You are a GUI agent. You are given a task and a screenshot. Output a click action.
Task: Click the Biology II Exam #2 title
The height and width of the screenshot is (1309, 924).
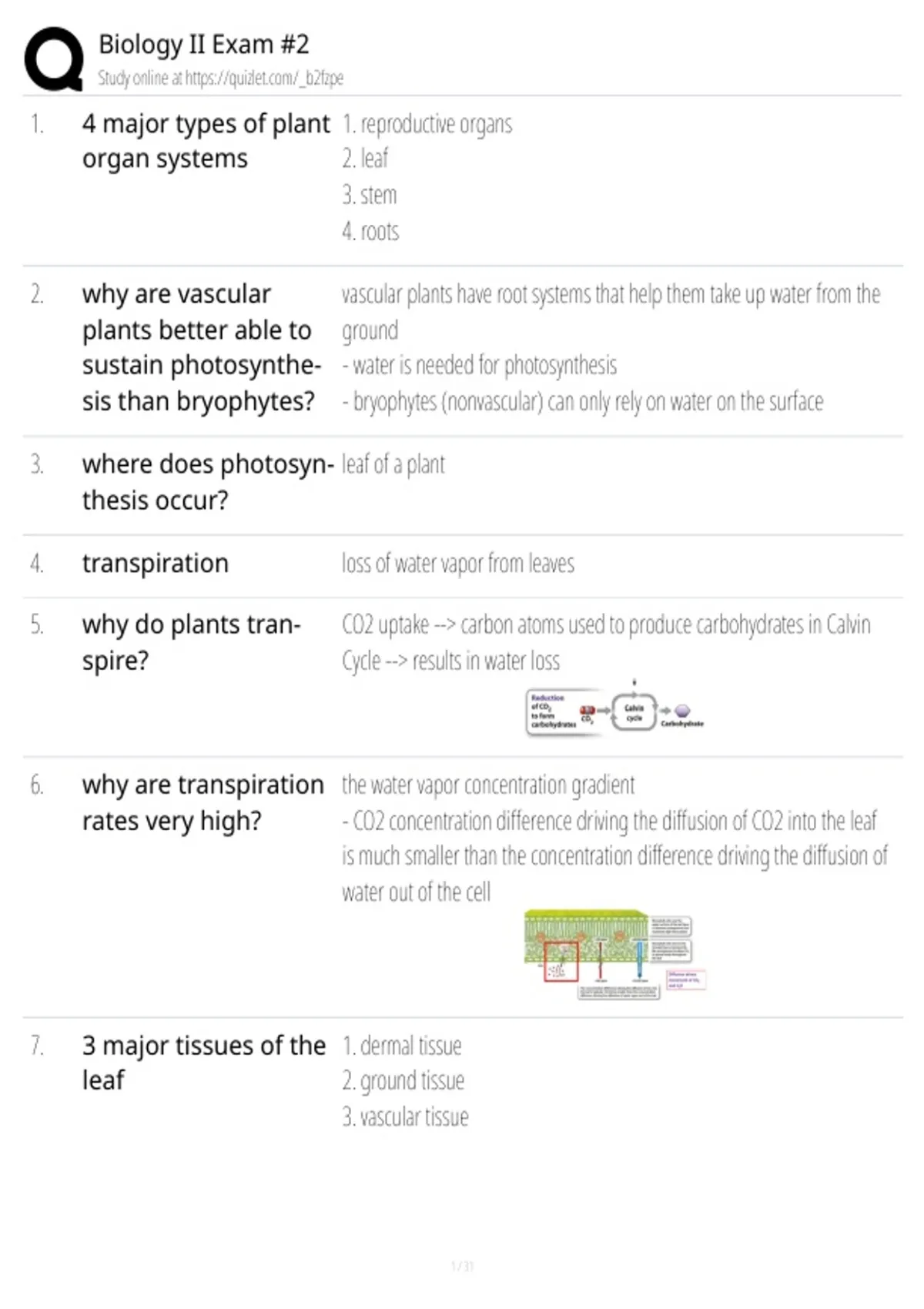tap(203, 44)
